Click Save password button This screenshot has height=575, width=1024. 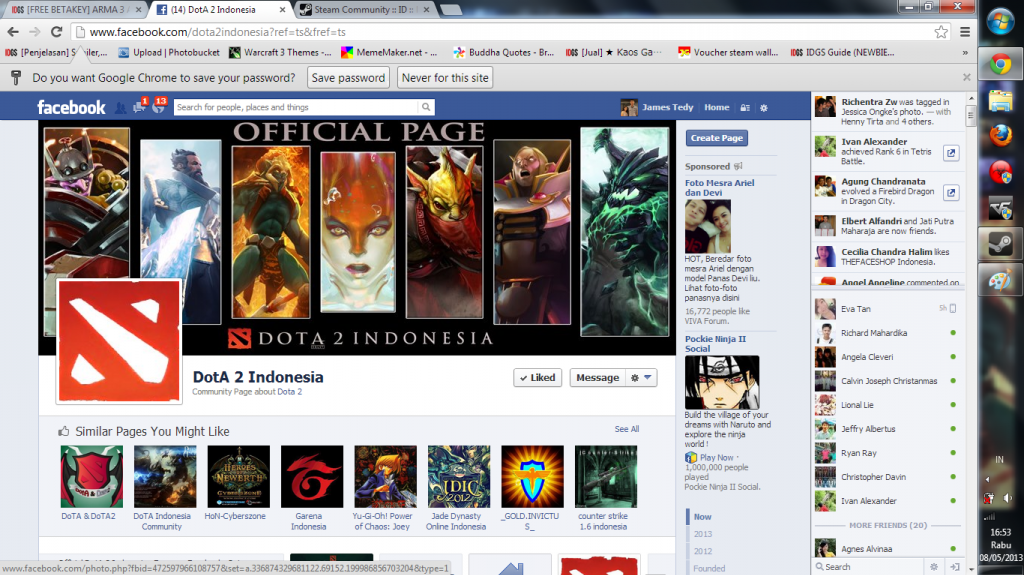(348, 78)
